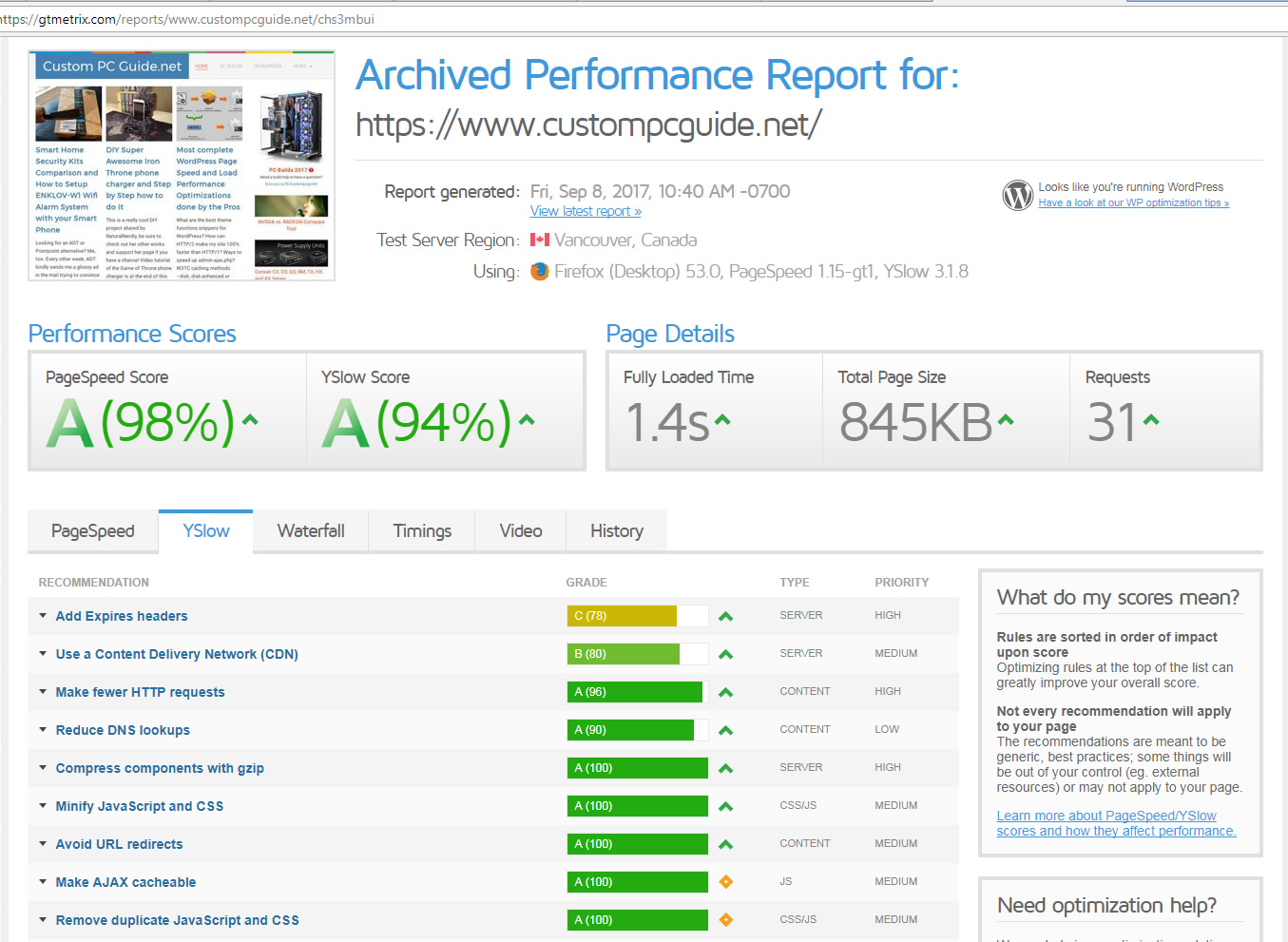Expand the Add Expires headers row triangle
This screenshot has height=942, width=1288.
tap(43, 616)
